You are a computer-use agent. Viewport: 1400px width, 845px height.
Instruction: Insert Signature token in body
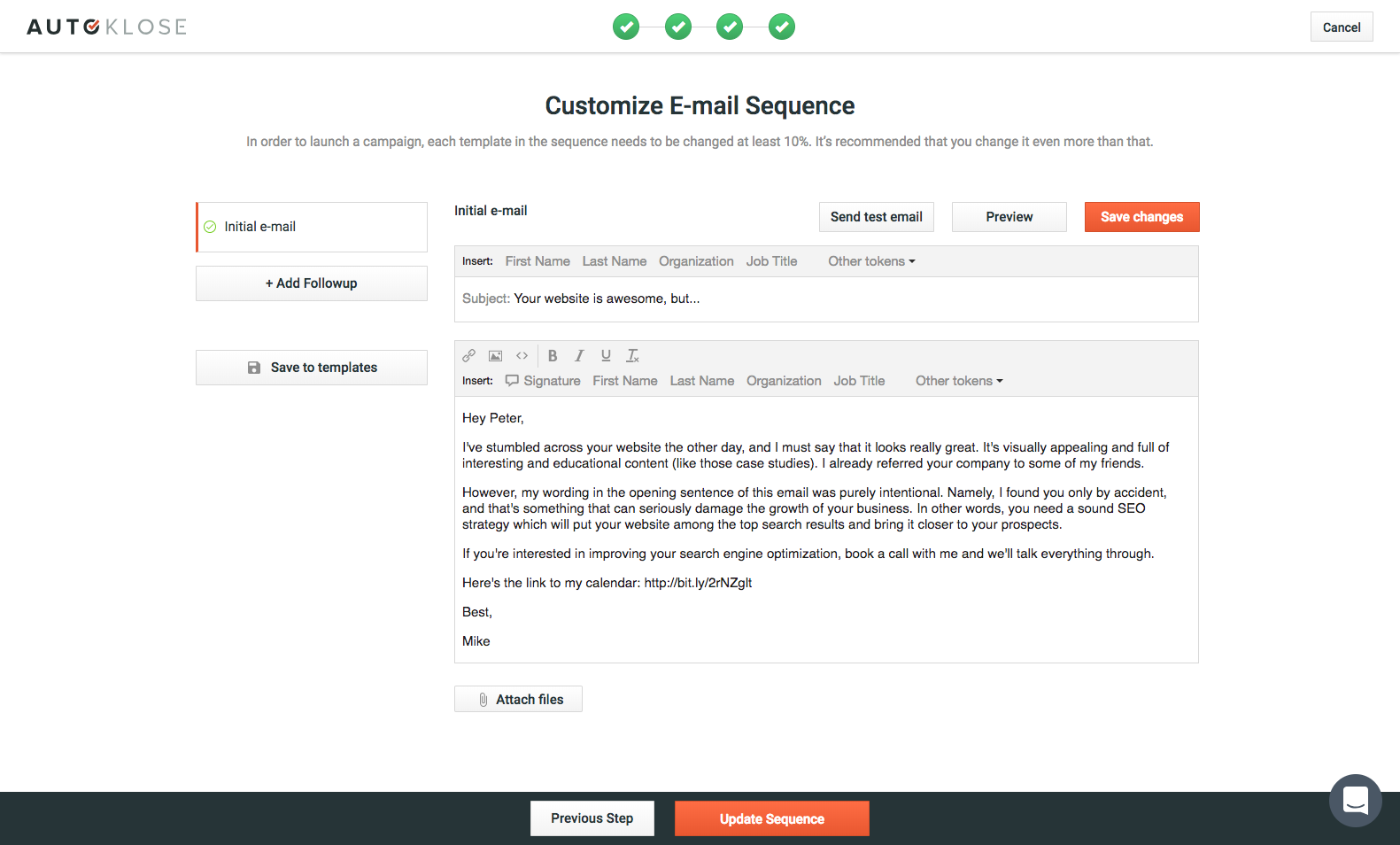(x=543, y=381)
